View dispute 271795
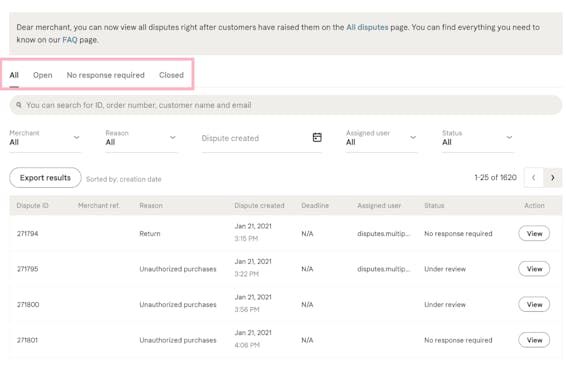 click(534, 269)
